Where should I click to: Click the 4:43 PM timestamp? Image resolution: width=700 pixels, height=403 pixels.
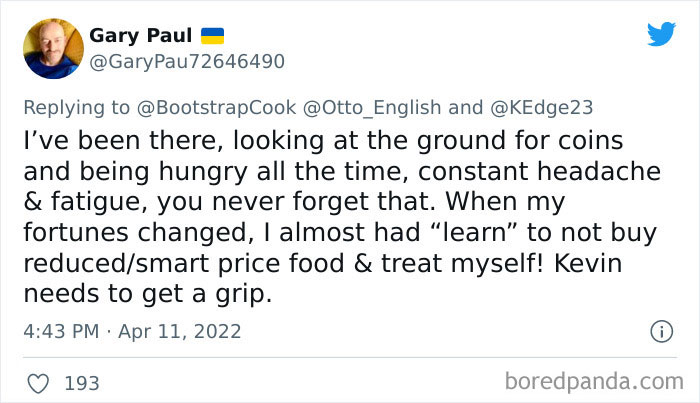(62, 331)
